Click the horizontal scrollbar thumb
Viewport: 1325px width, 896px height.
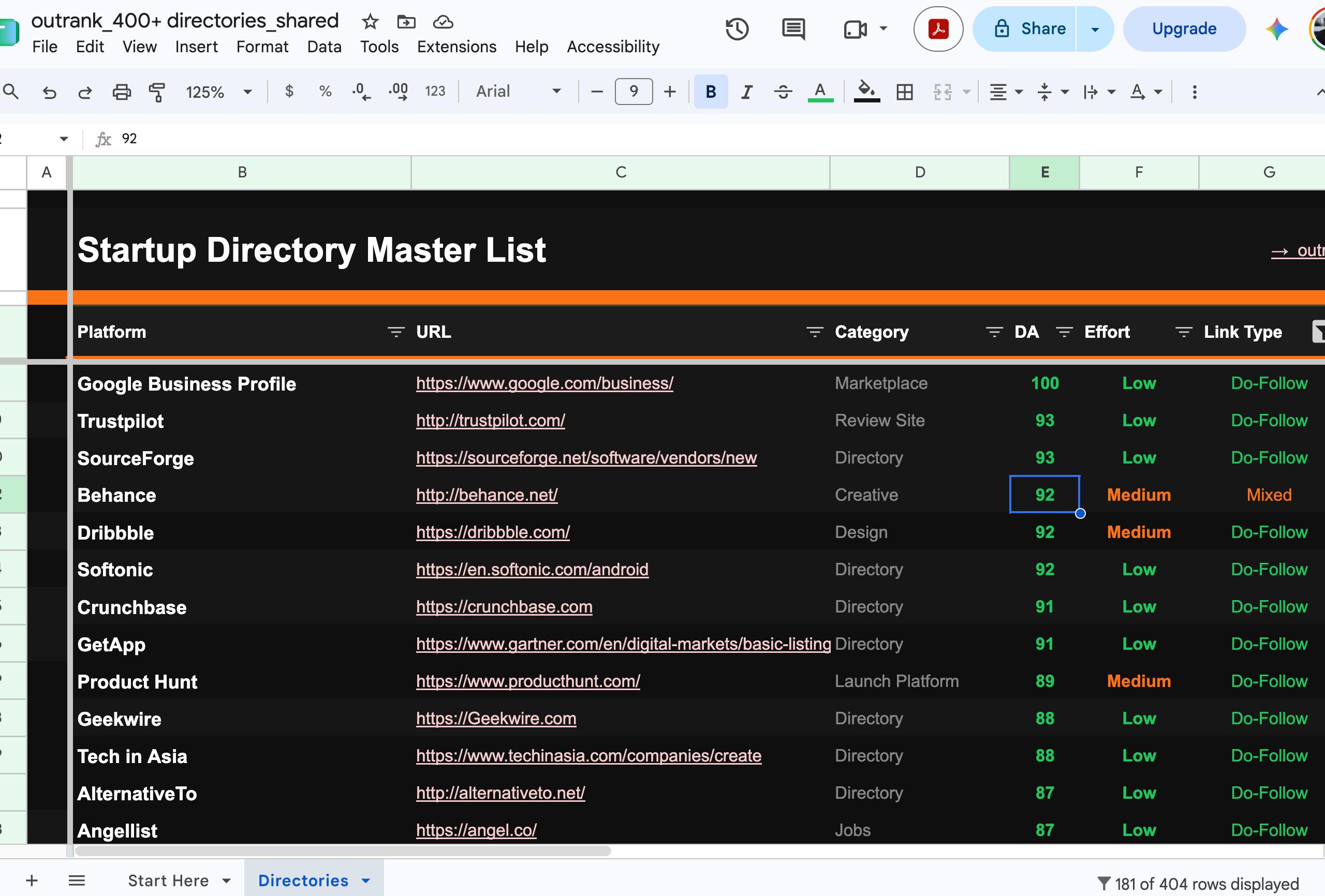[x=343, y=851]
